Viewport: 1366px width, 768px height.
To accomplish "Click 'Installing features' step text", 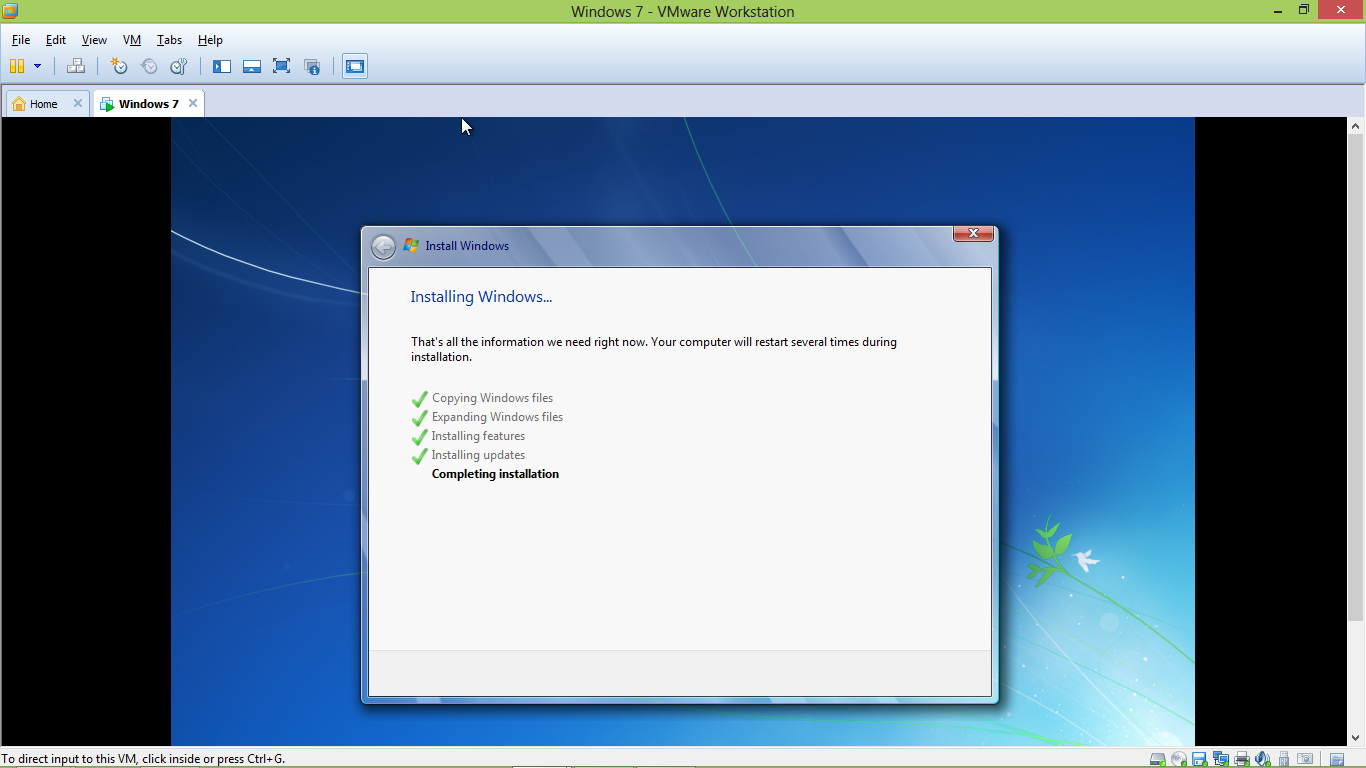I will pos(478,436).
